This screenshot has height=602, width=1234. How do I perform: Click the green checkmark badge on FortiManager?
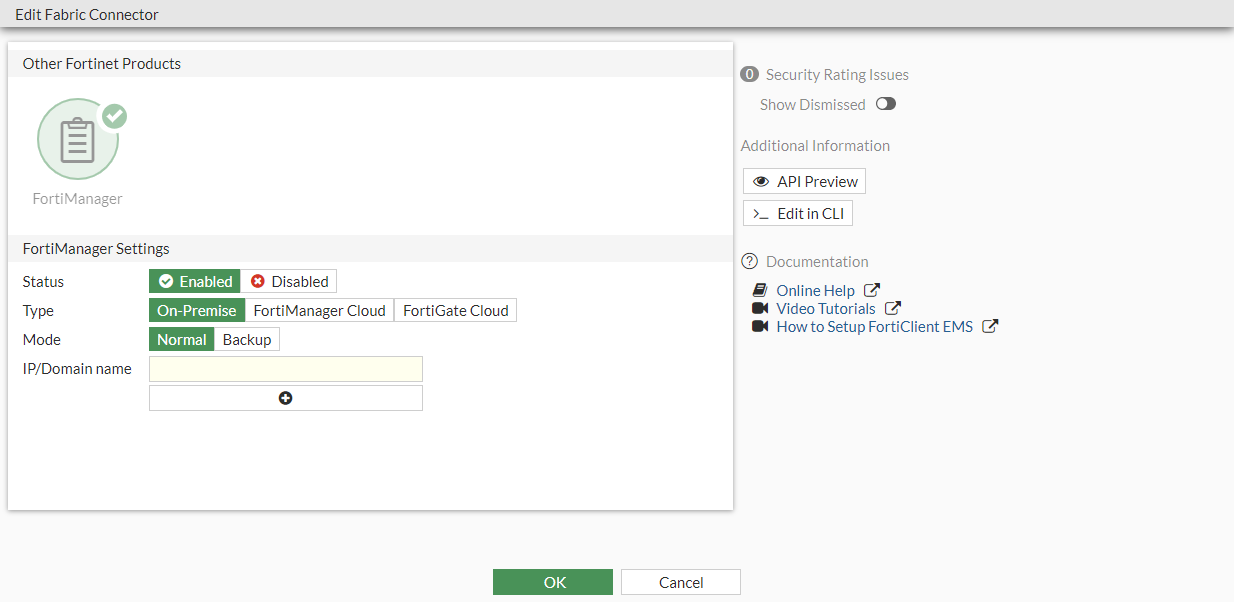(x=115, y=116)
